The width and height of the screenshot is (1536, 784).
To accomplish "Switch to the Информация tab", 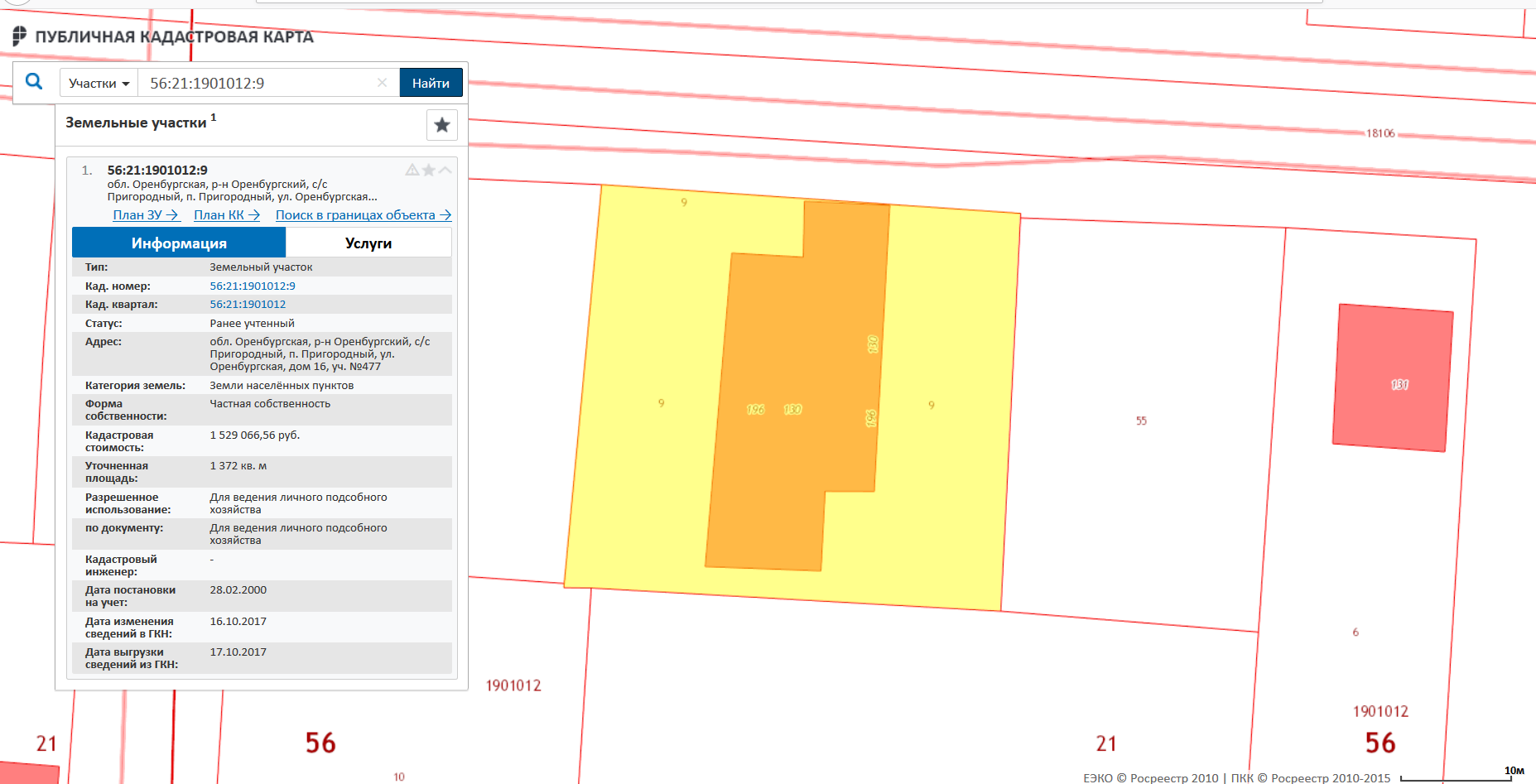I will point(179,243).
